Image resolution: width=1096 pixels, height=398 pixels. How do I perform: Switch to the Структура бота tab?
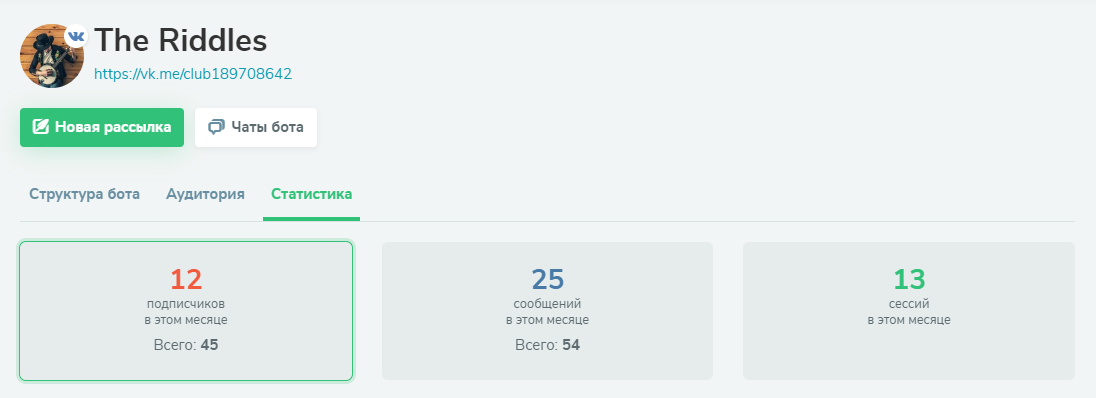pyautogui.click(x=85, y=194)
